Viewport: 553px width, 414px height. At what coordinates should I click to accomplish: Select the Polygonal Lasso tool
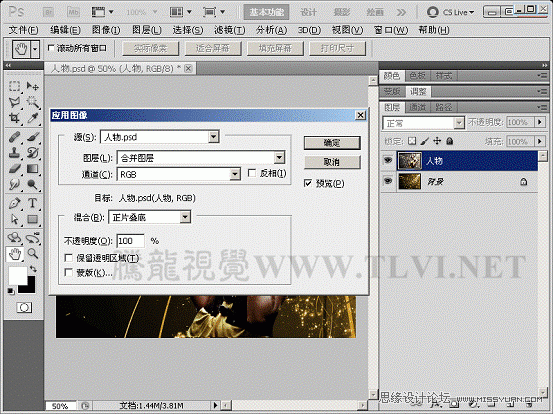(x=14, y=102)
